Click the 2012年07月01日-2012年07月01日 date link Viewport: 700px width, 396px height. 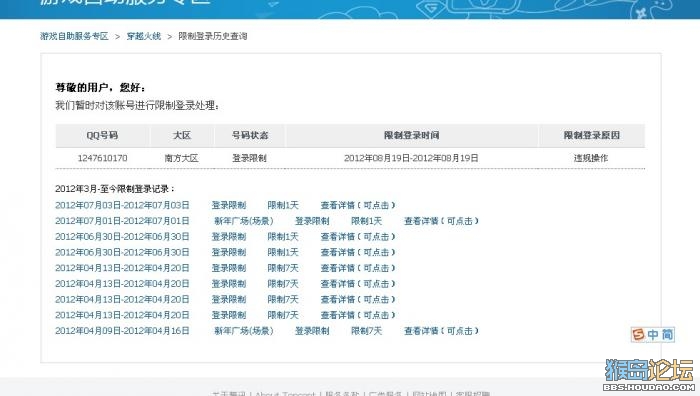pos(122,221)
